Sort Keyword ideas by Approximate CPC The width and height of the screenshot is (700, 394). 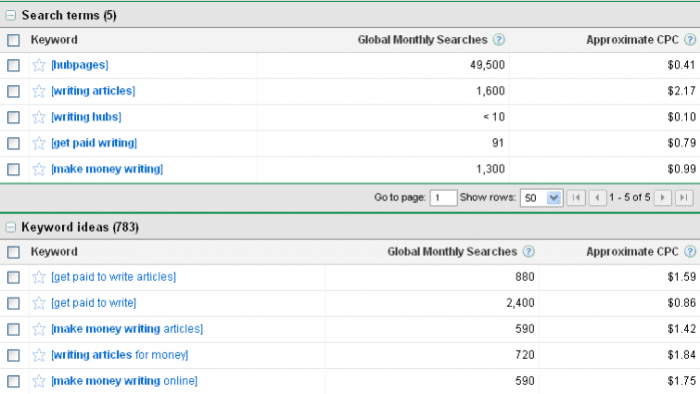(632, 252)
